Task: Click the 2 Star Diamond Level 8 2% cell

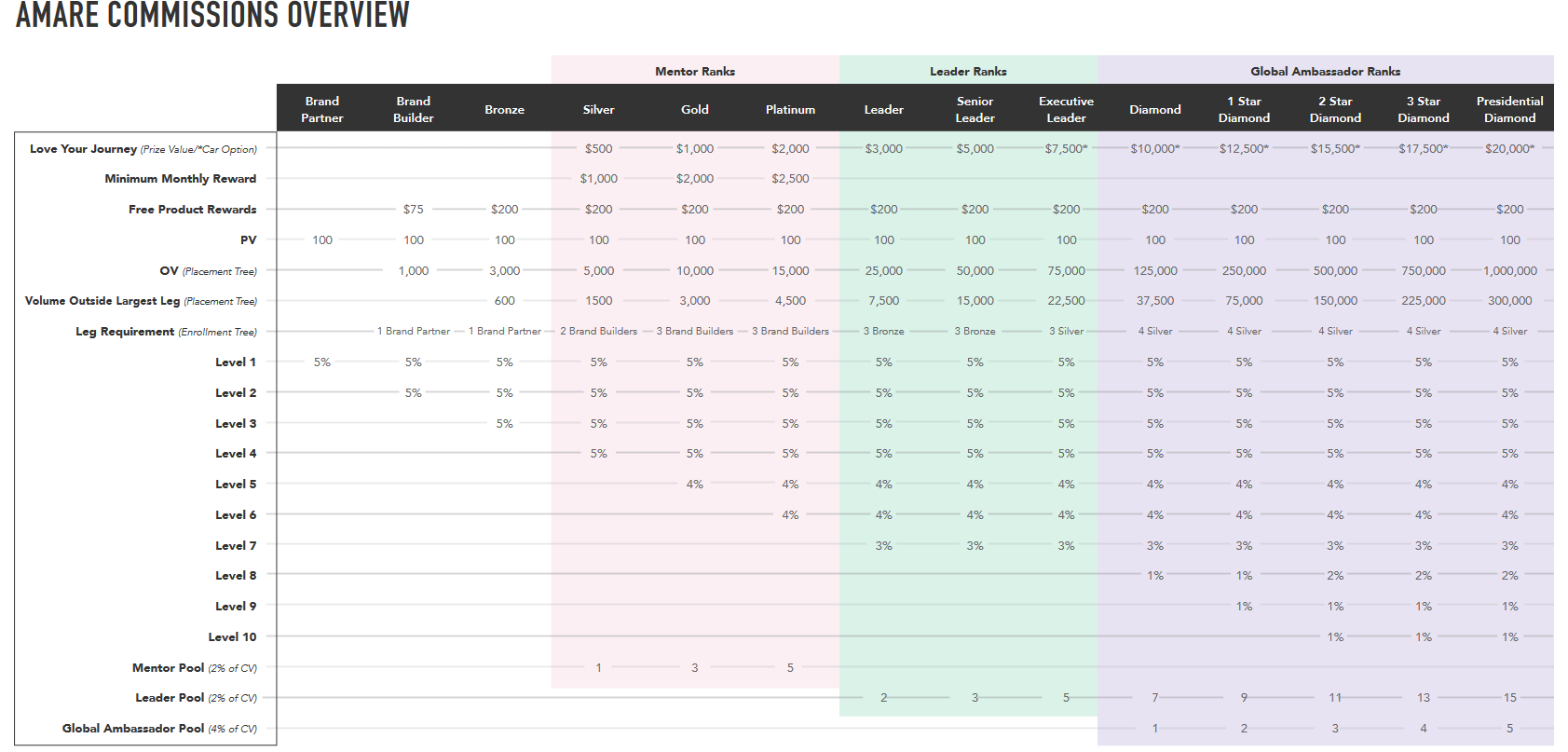Action: tap(1335, 576)
